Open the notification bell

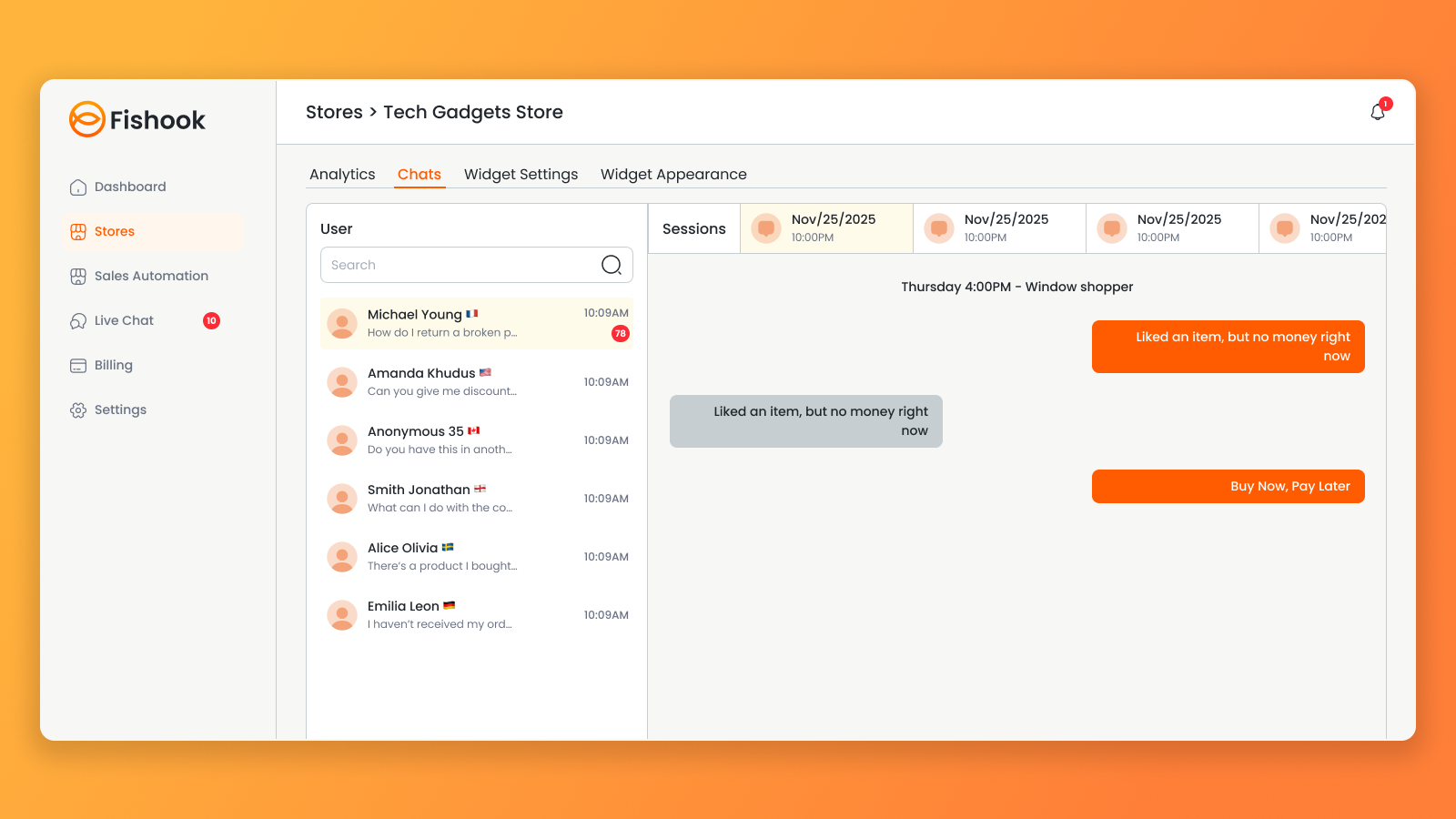point(1377,112)
